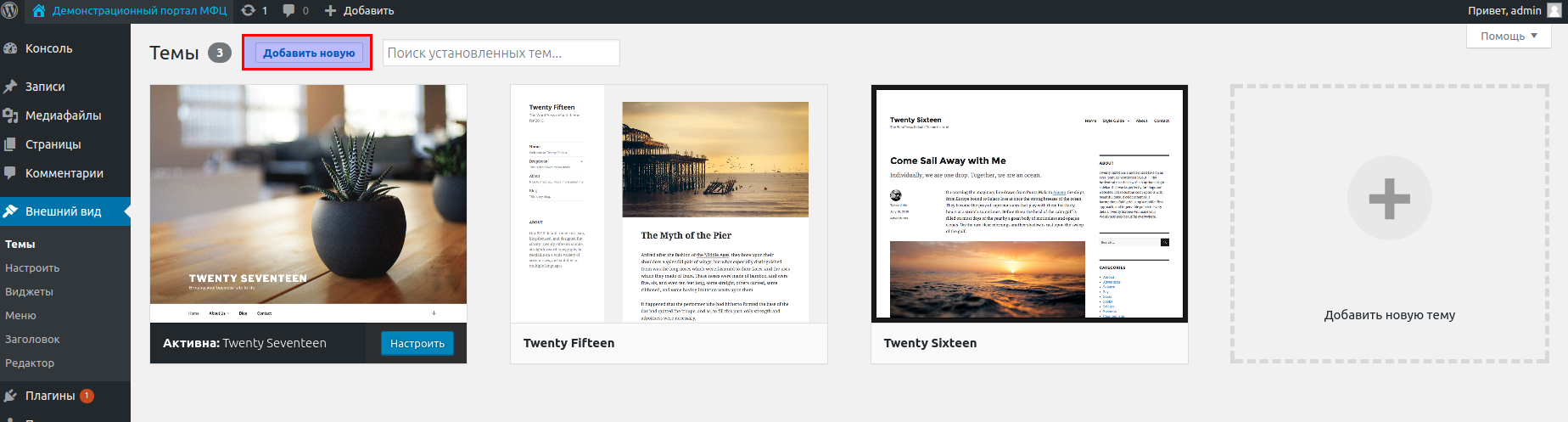Open the site home icon in admin bar

pyautogui.click(x=39, y=10)
